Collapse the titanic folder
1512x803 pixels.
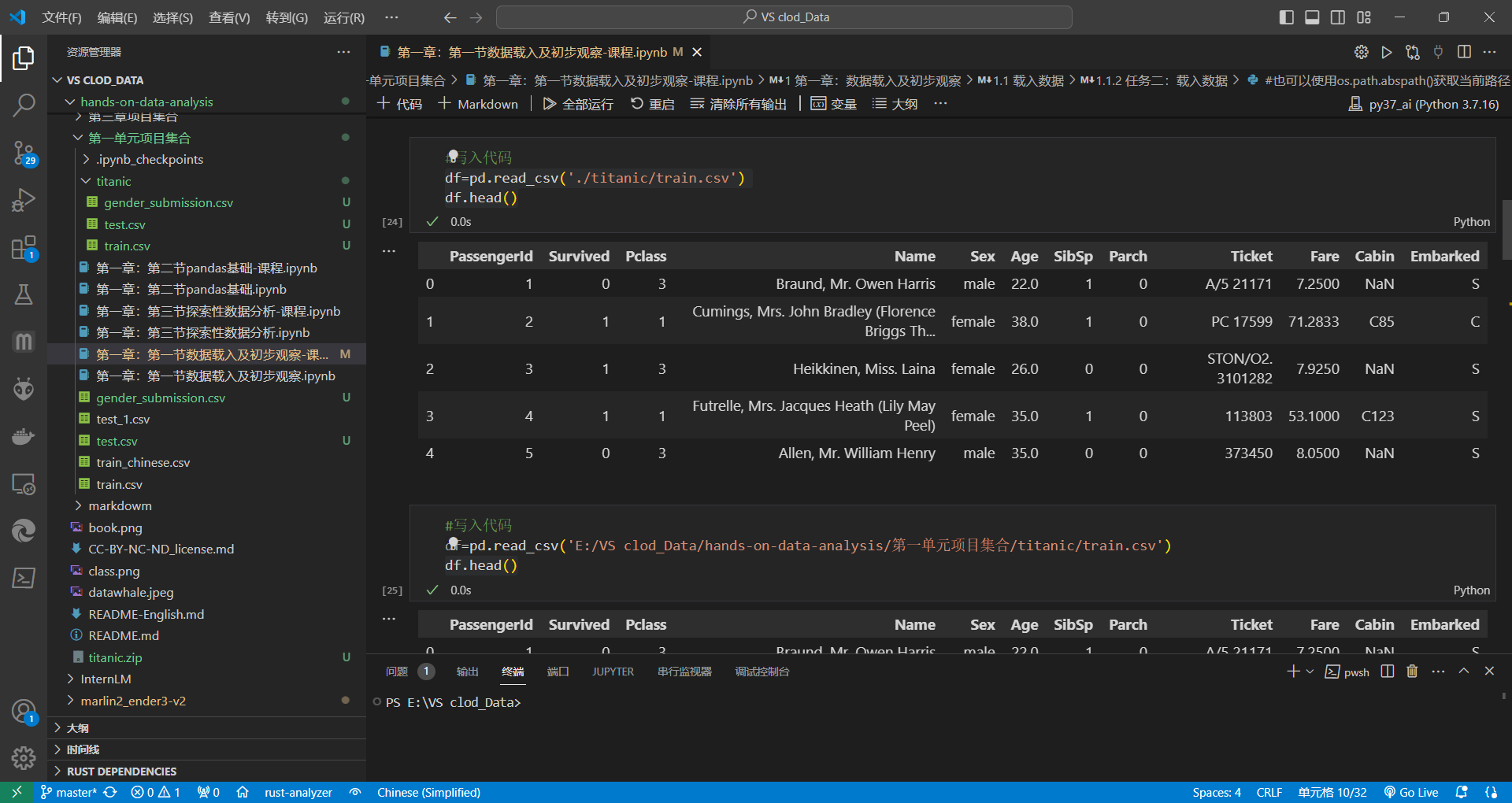point(113,181)
